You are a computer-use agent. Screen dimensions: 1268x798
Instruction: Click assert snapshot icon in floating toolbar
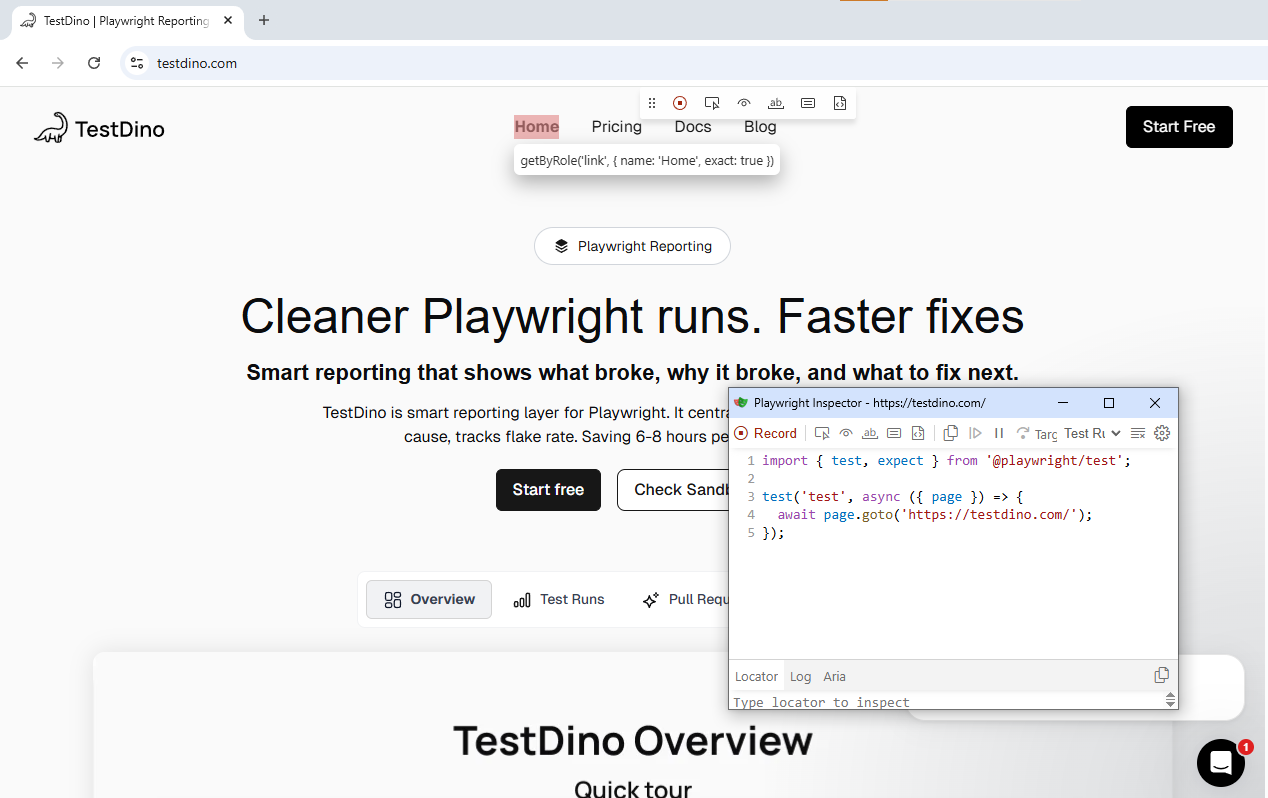tap(840, 103)
